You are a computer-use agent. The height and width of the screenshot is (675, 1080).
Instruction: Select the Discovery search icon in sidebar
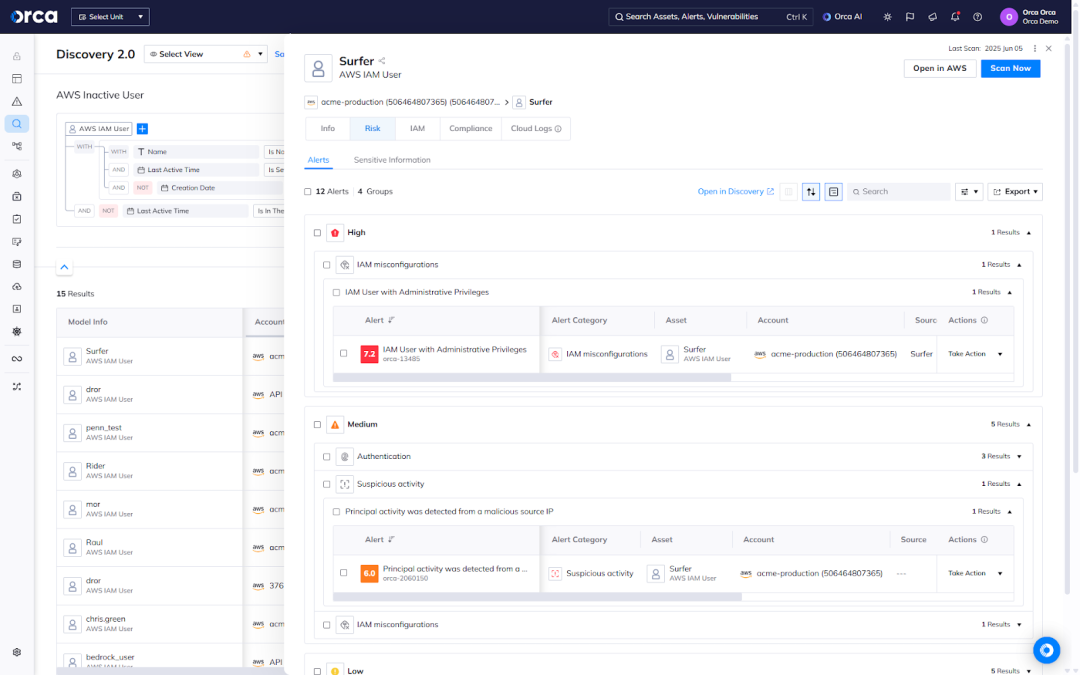[x=17, y=124]
